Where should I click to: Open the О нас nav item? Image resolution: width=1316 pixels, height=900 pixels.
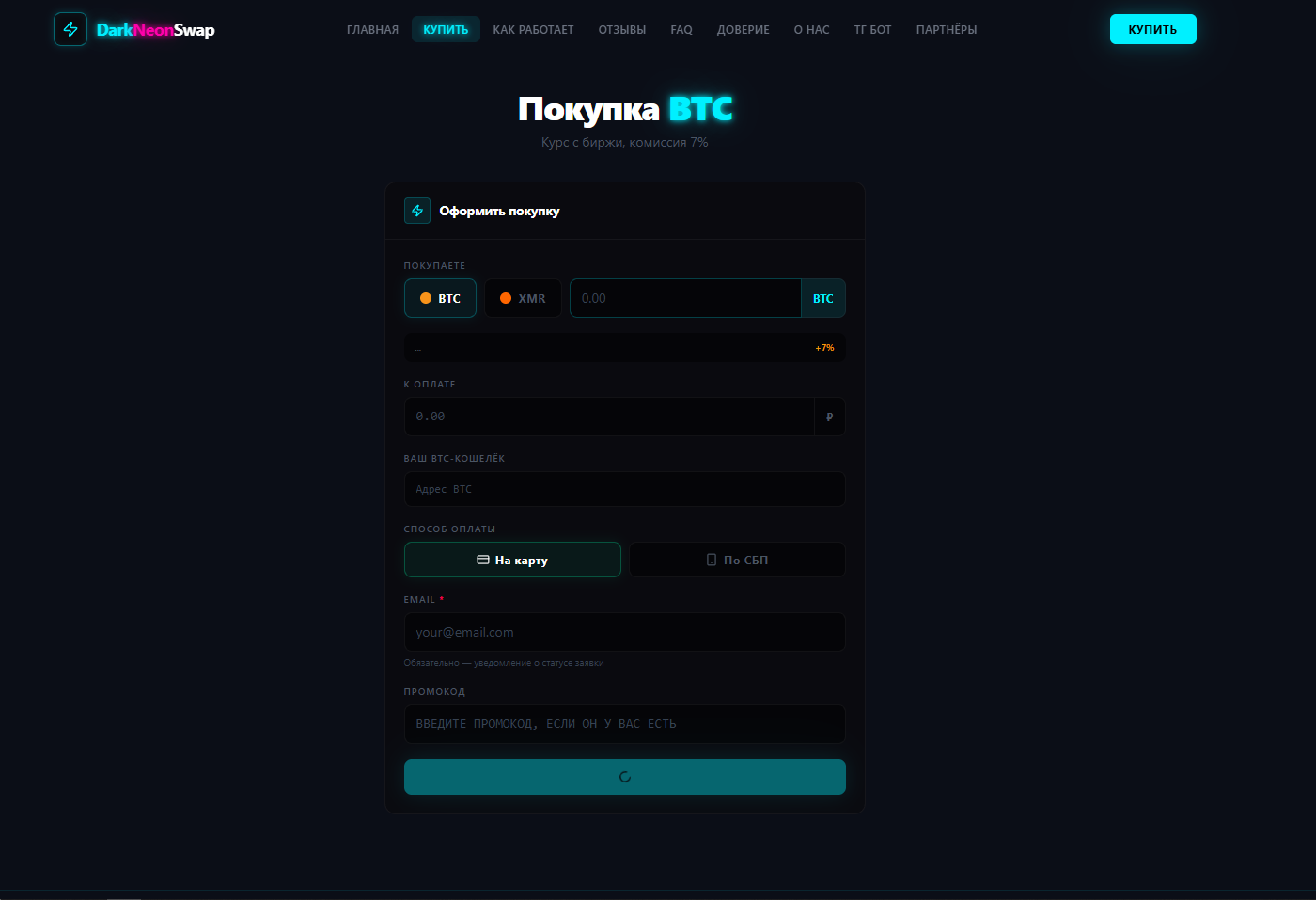click(x=811, y=30)
